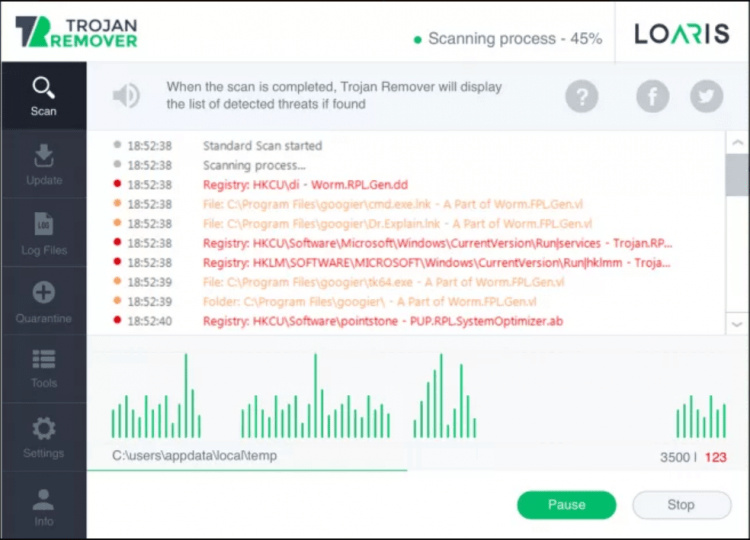Click the red detected threats count 123
The image size is (750, 540).
[716, 457]
